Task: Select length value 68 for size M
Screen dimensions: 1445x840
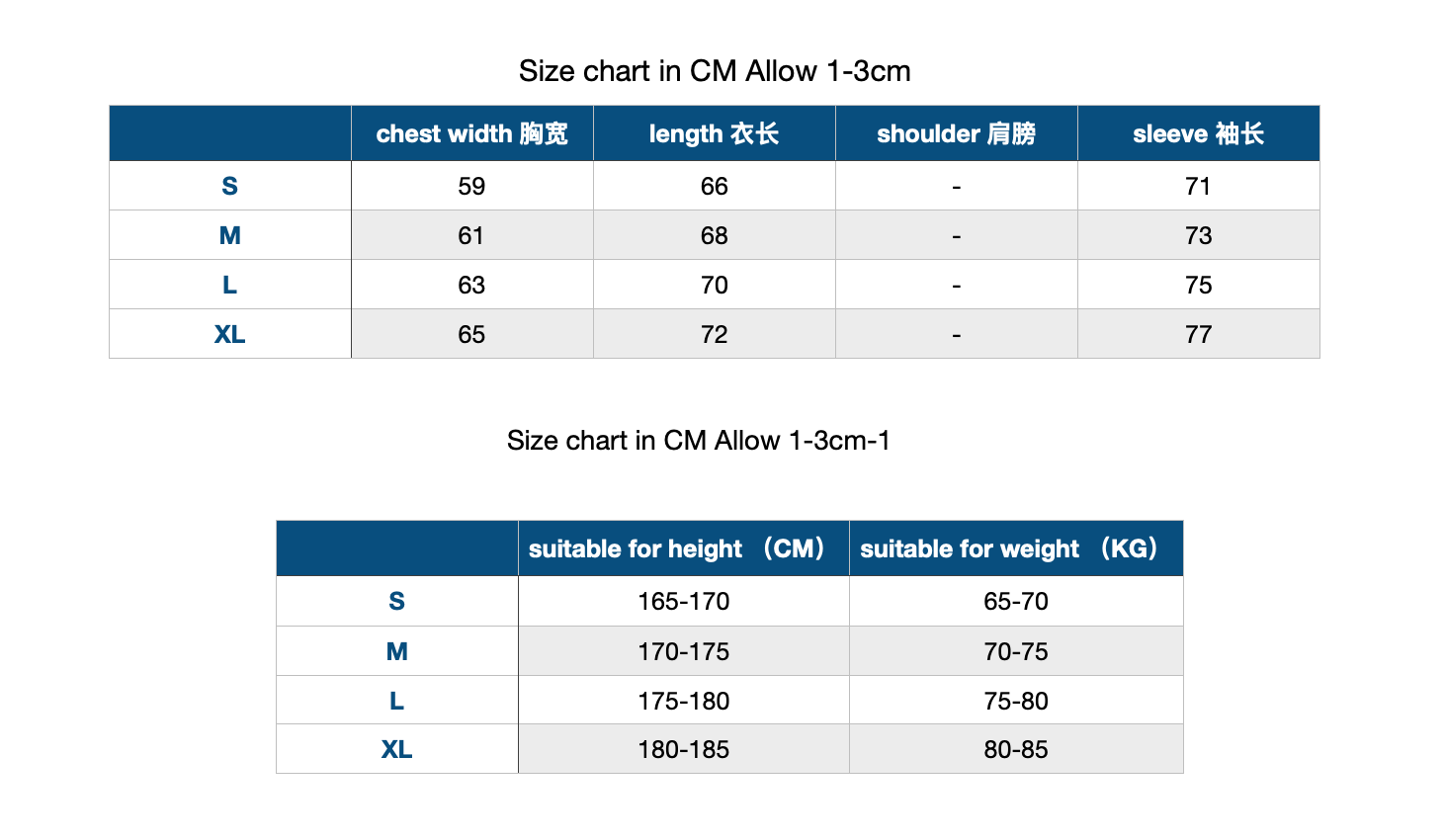Action: 715,235
